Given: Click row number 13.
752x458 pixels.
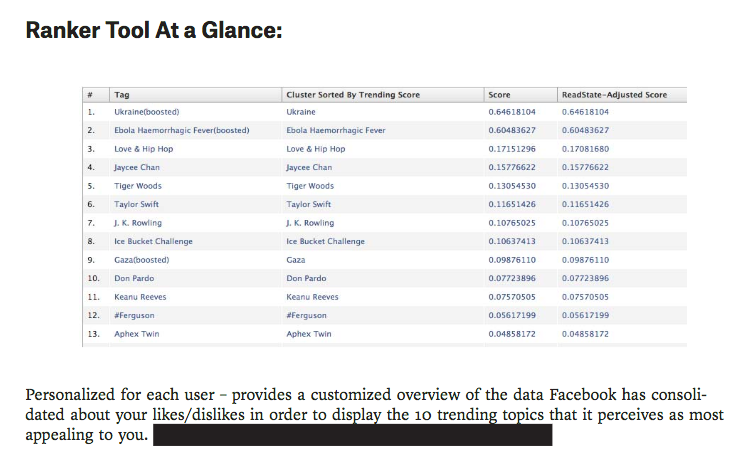Looking at the screenshot, I should click(x=94, y=334).
